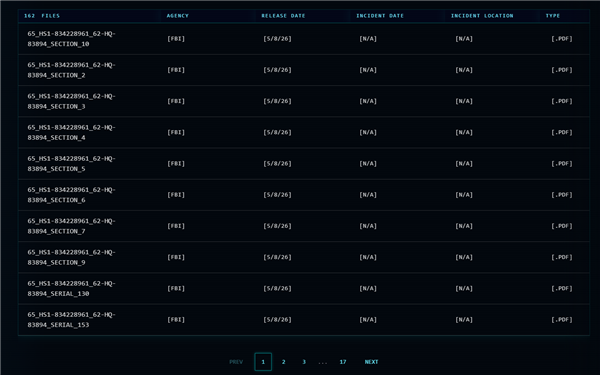Sort by the Agency column header

(x=178, y=16)
